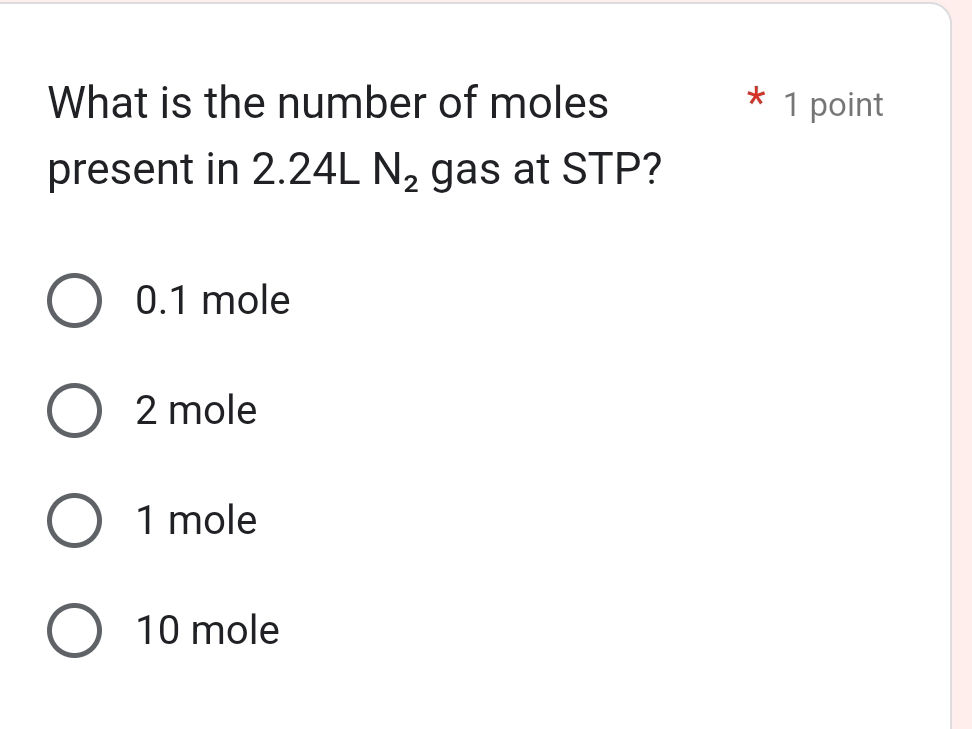The image size is (972, 729).
Task: Select the 0.1 mole radio button
Action: (x=73, y=300)
